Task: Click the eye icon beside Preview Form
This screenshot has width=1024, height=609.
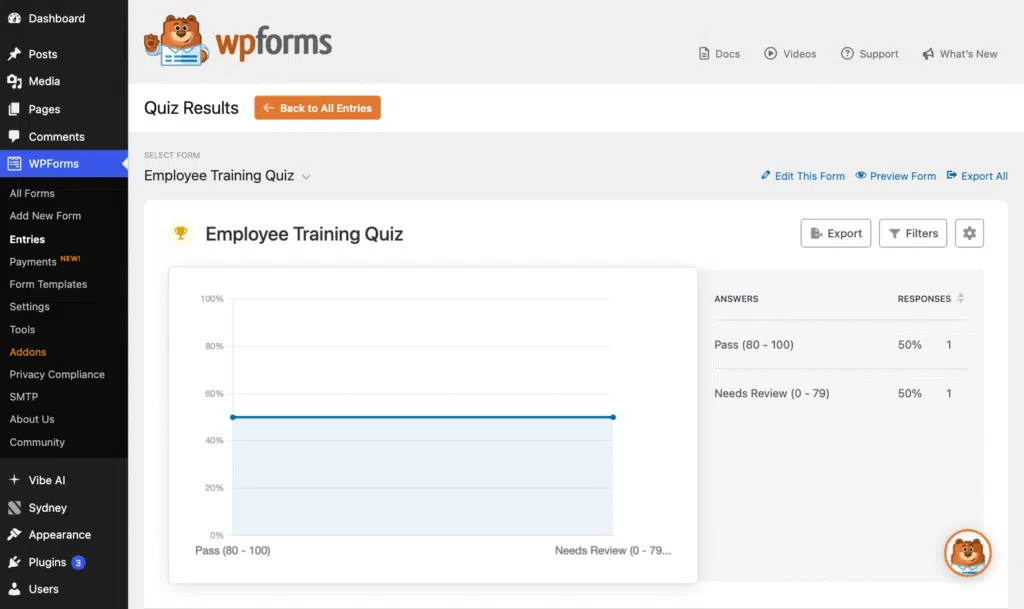Action: click(861, 175)
